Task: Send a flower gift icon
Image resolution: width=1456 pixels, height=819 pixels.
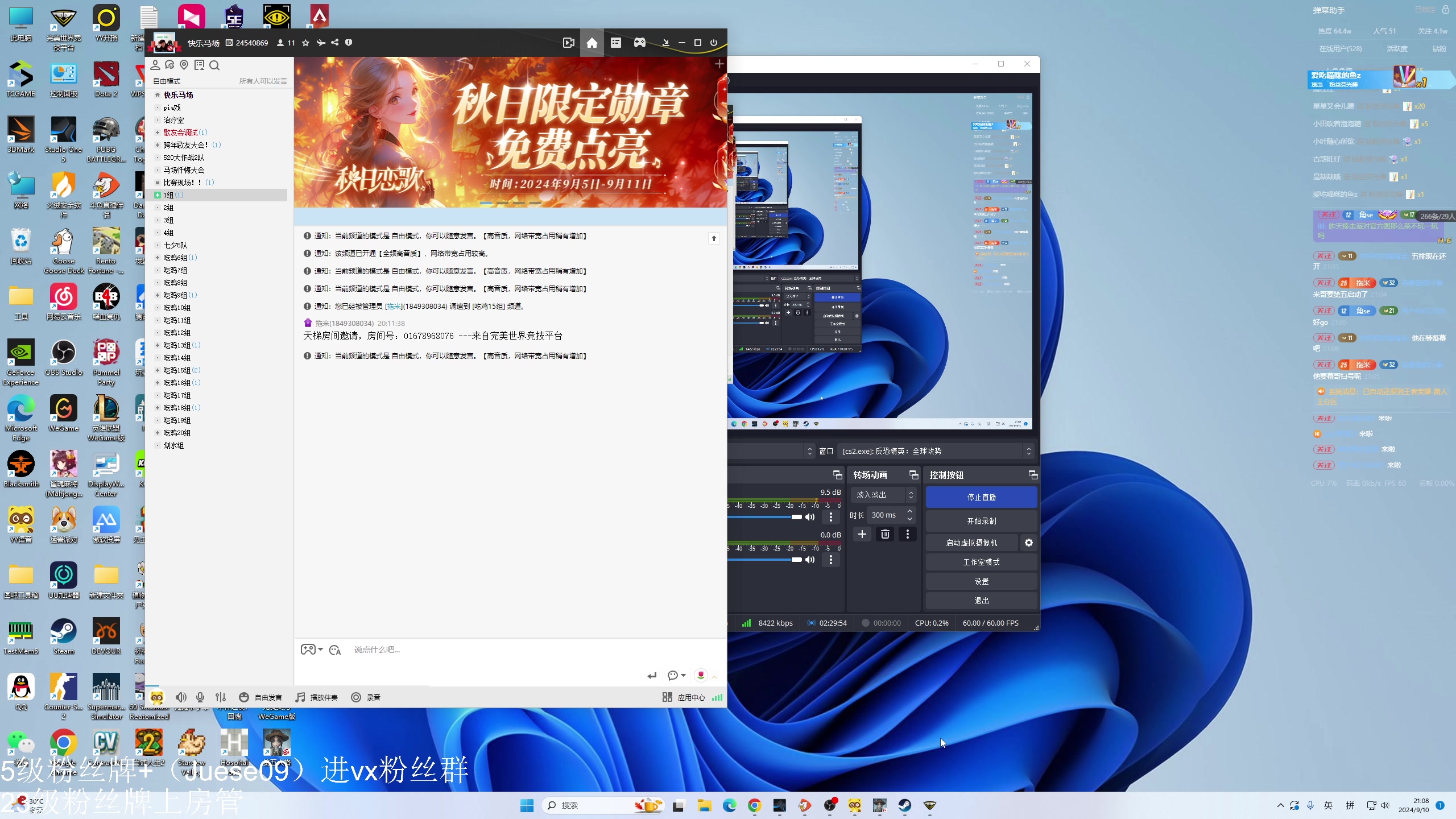Action: click(701, 675)
